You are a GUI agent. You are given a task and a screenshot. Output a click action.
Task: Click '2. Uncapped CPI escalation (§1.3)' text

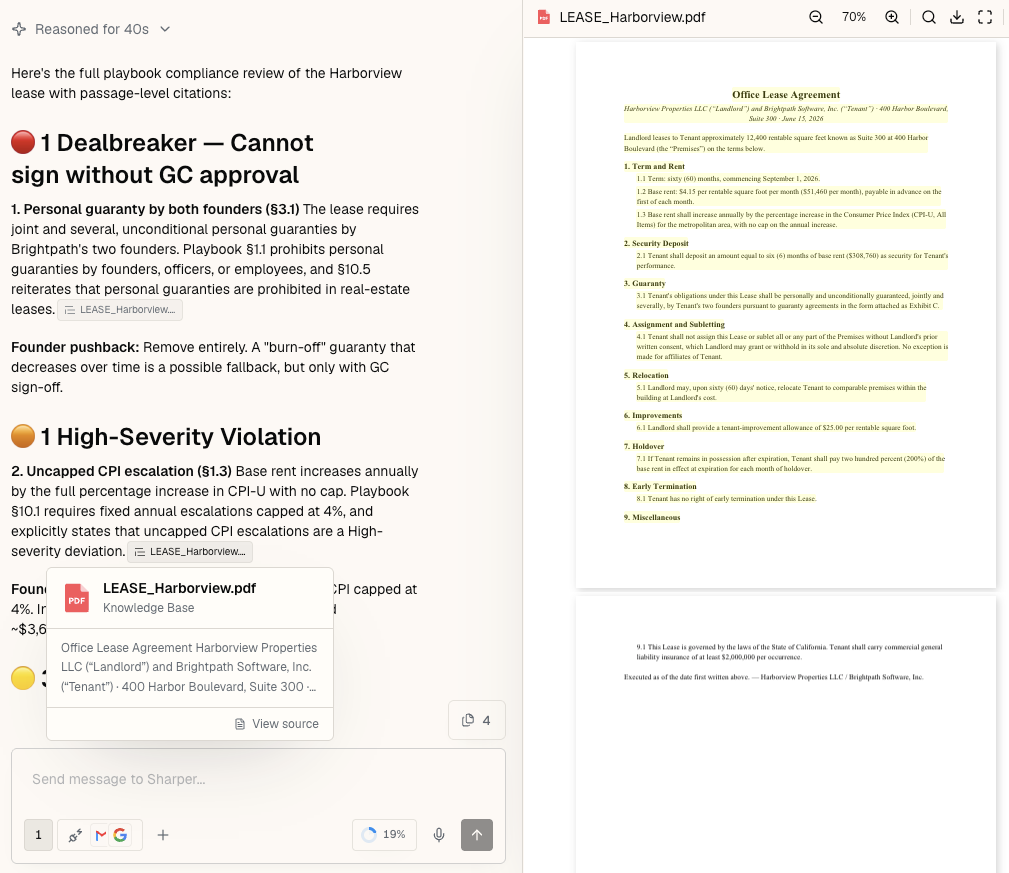pos(121,472)
